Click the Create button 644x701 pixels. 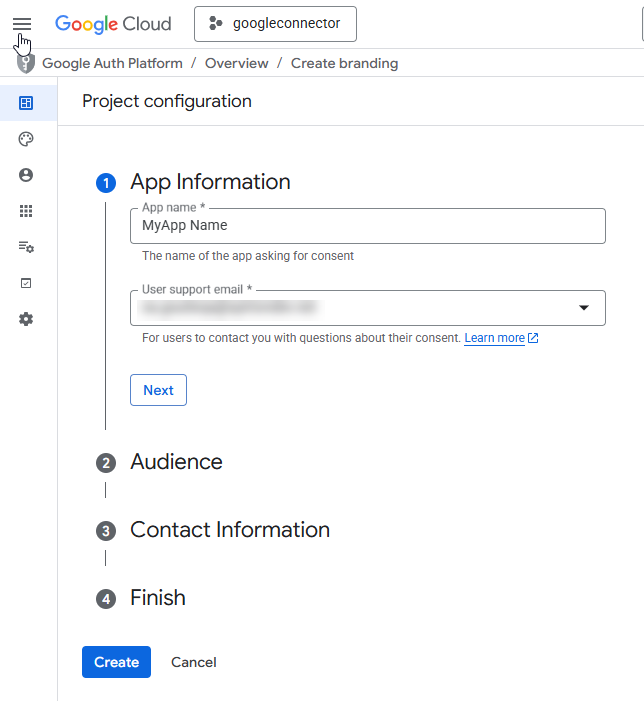pos(116,662)
